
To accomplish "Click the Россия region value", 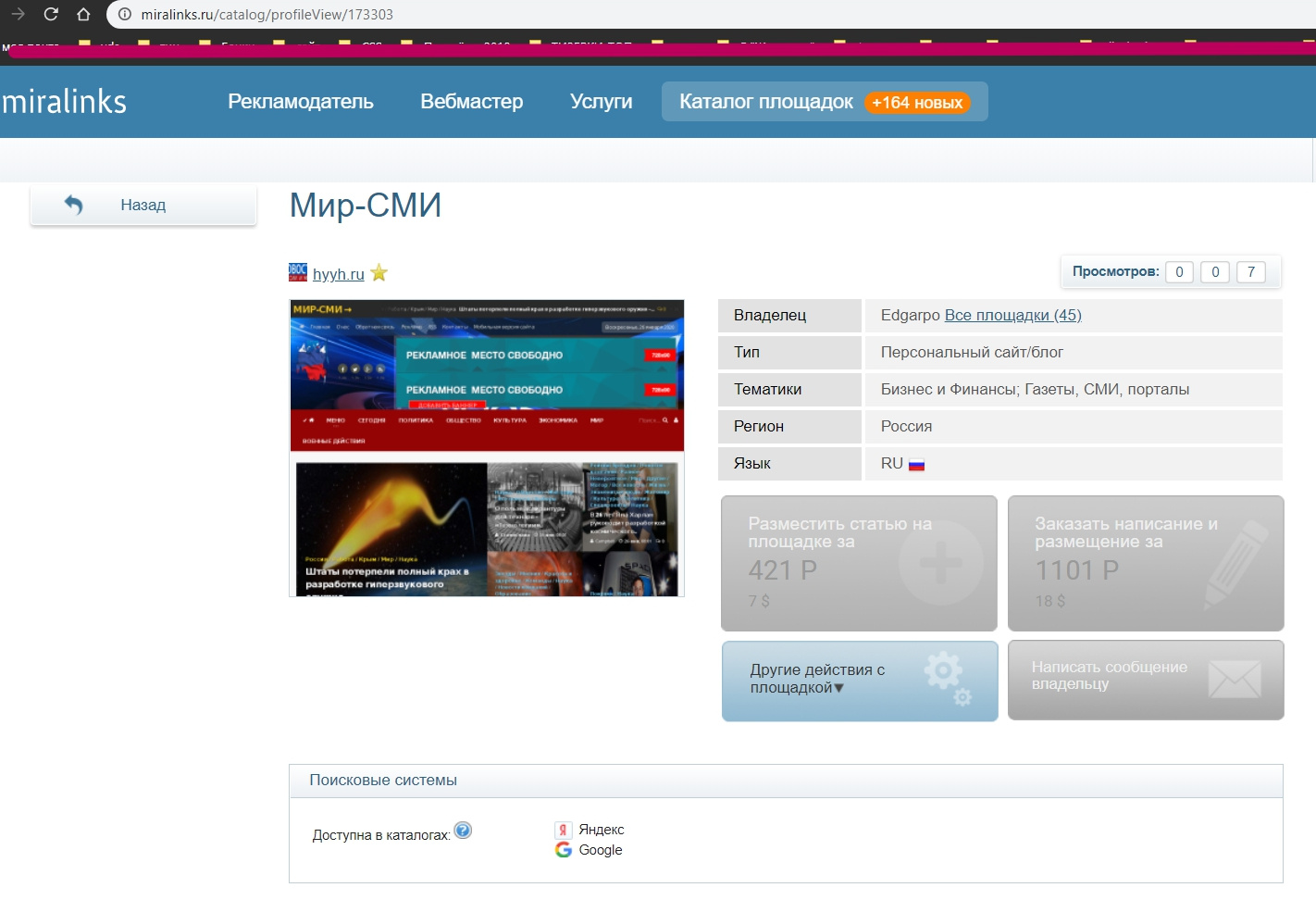I will pos(906,426).
